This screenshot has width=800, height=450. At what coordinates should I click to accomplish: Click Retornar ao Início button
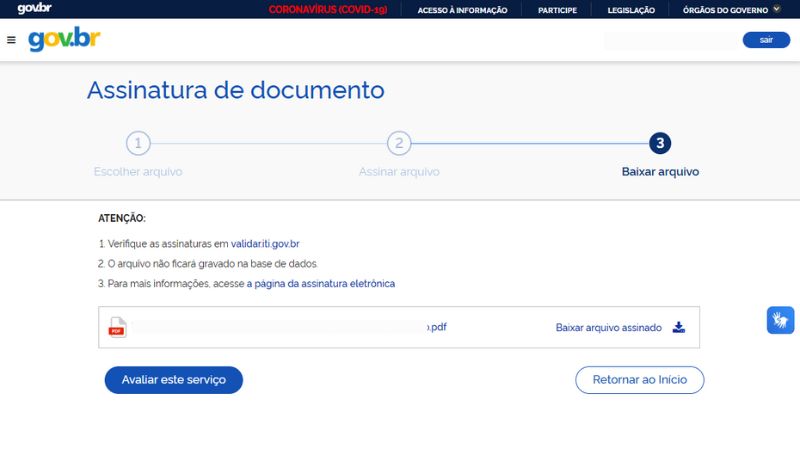[x=639, y=380]
